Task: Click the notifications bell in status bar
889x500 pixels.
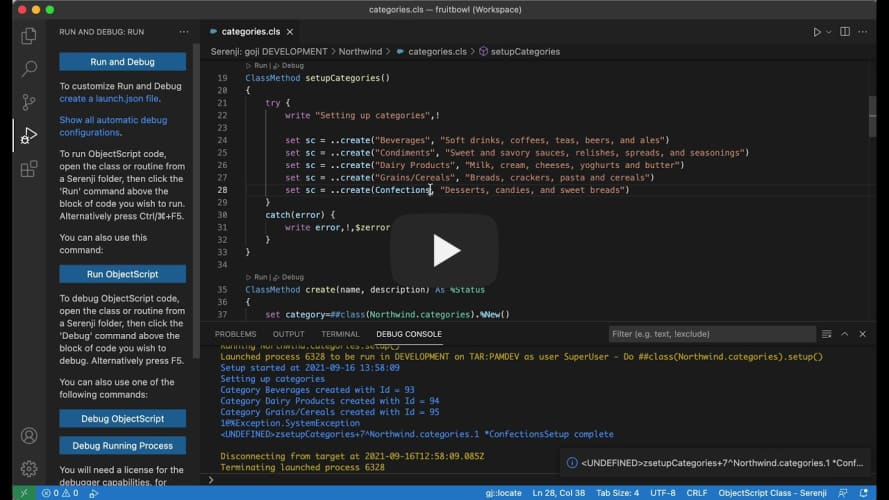Action: 863,493
